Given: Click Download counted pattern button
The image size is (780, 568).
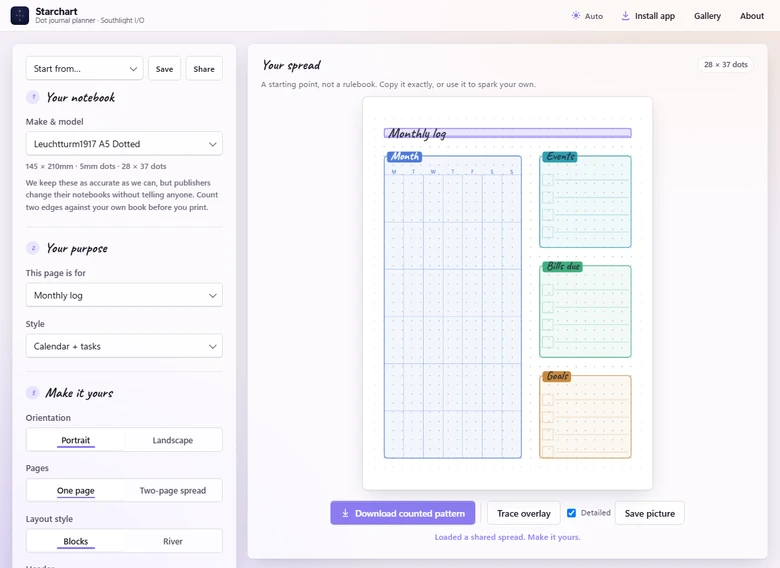Looking at the screenshot, I should [402, 513].
